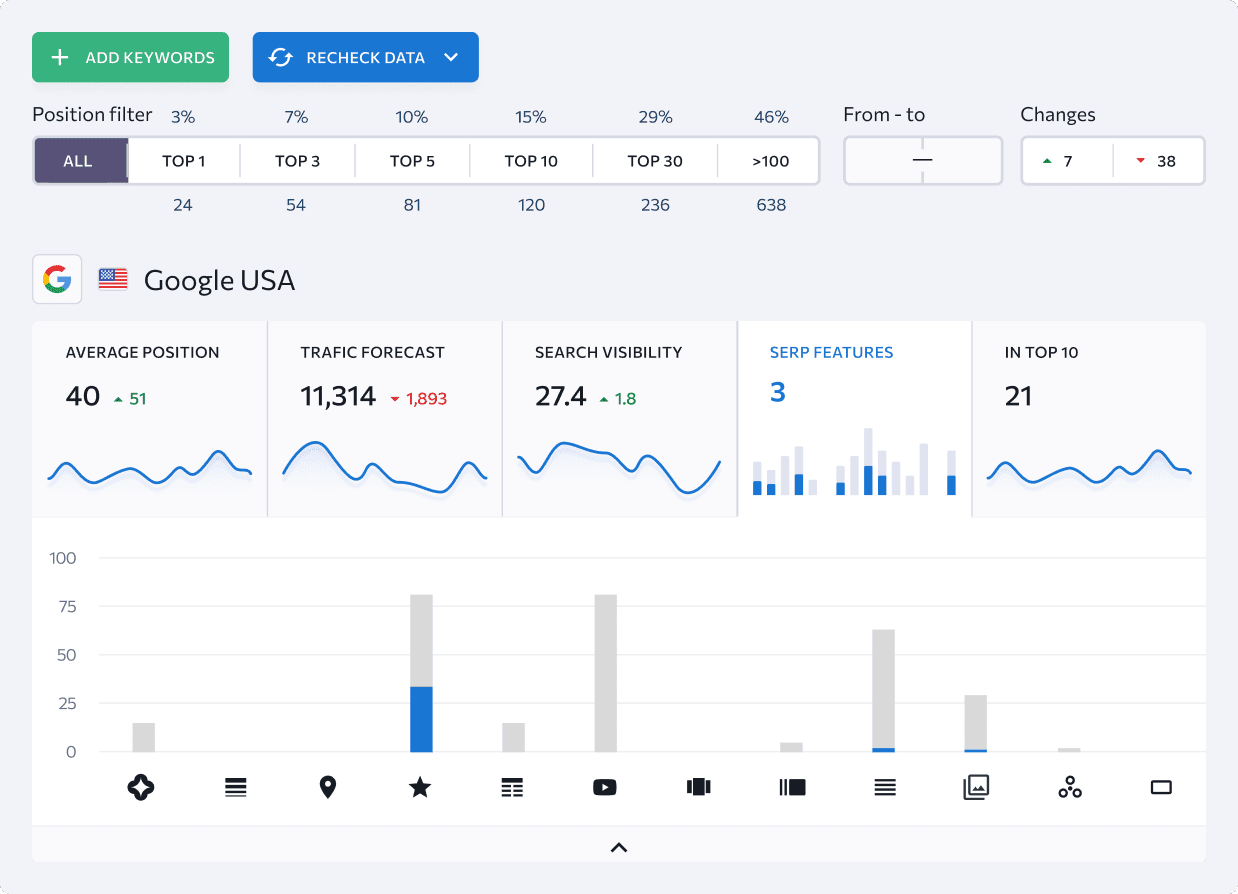Toggle the ALL position filter
This screenshot has height=894, width=1238.
[x=79, y=161]
